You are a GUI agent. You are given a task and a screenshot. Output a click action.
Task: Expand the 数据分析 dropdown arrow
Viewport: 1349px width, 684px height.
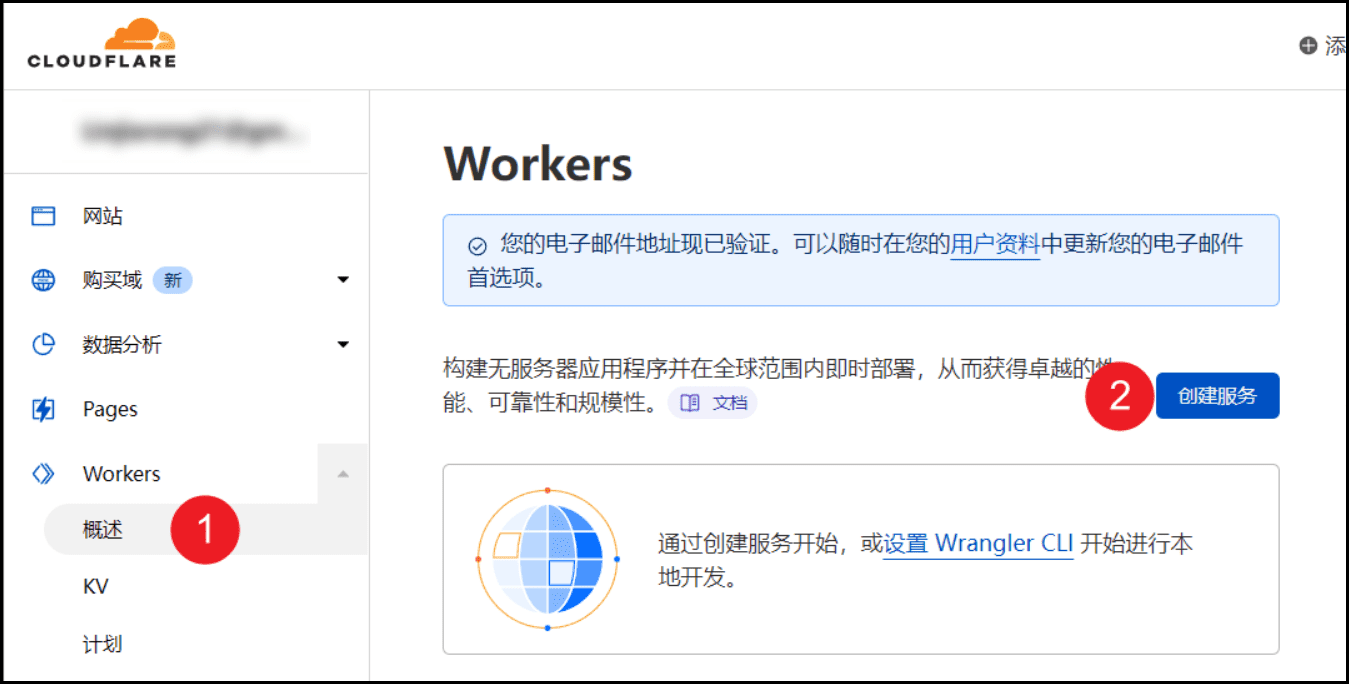(343, 345)
